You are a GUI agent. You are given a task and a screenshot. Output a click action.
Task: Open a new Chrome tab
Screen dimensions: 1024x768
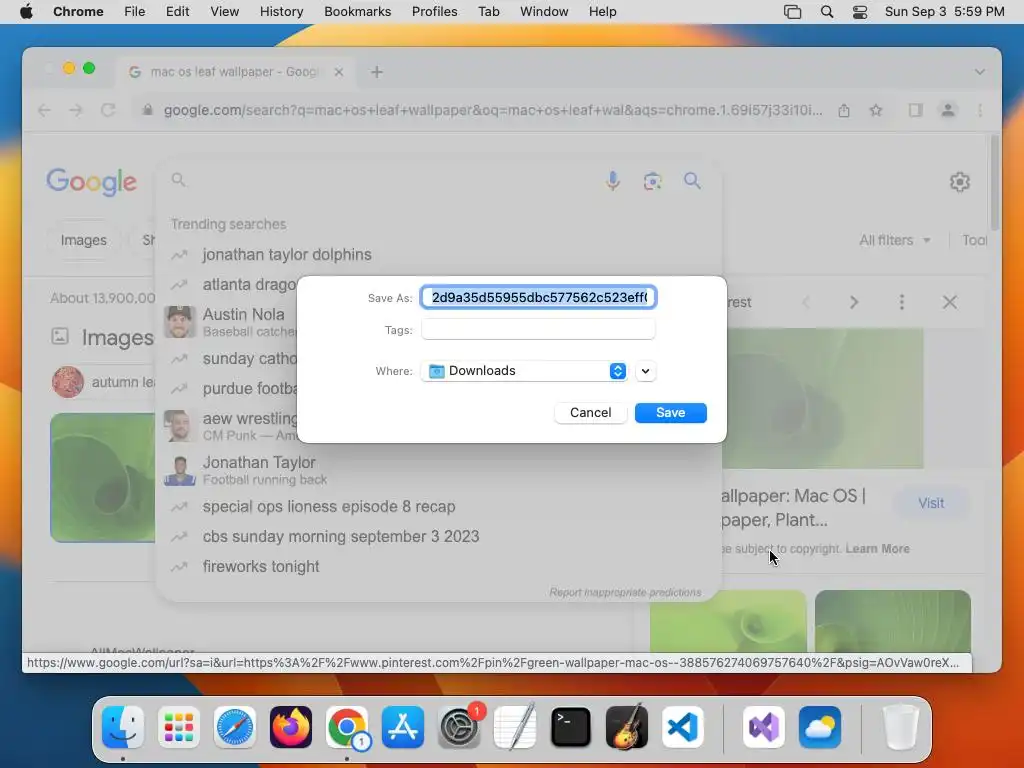(x=377, y=72)
